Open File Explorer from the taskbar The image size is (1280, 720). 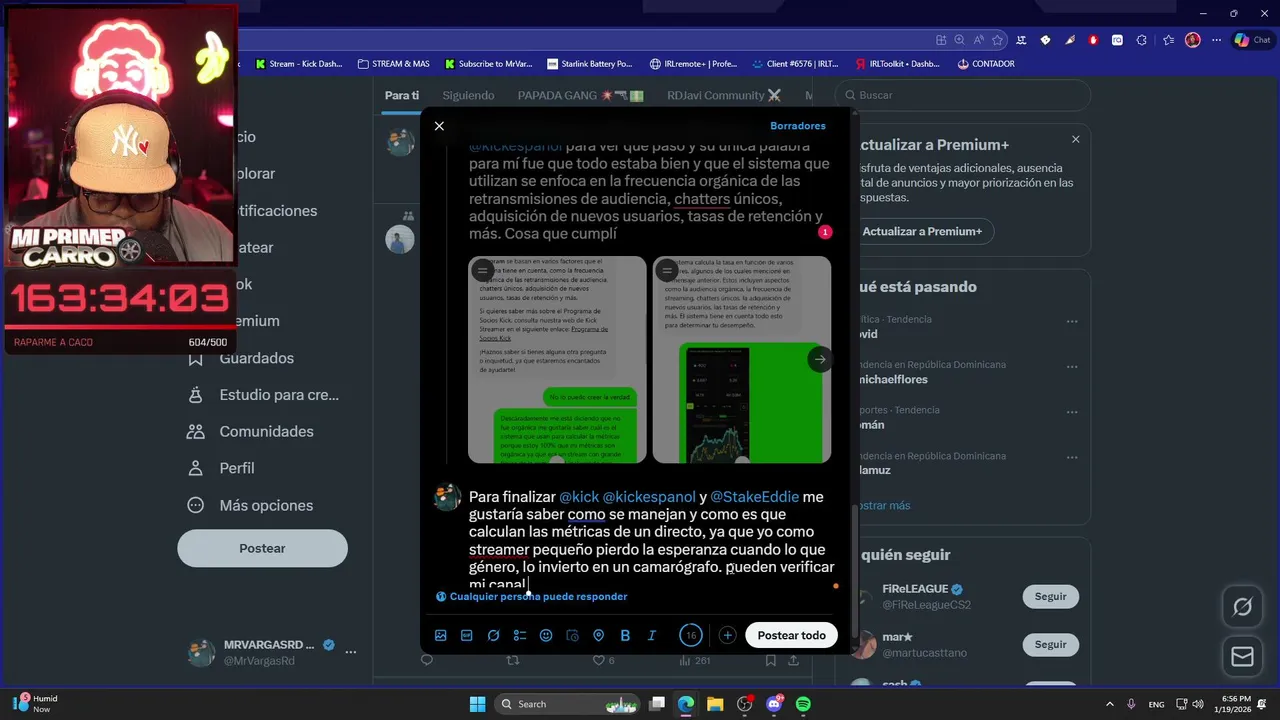(715, 704)
